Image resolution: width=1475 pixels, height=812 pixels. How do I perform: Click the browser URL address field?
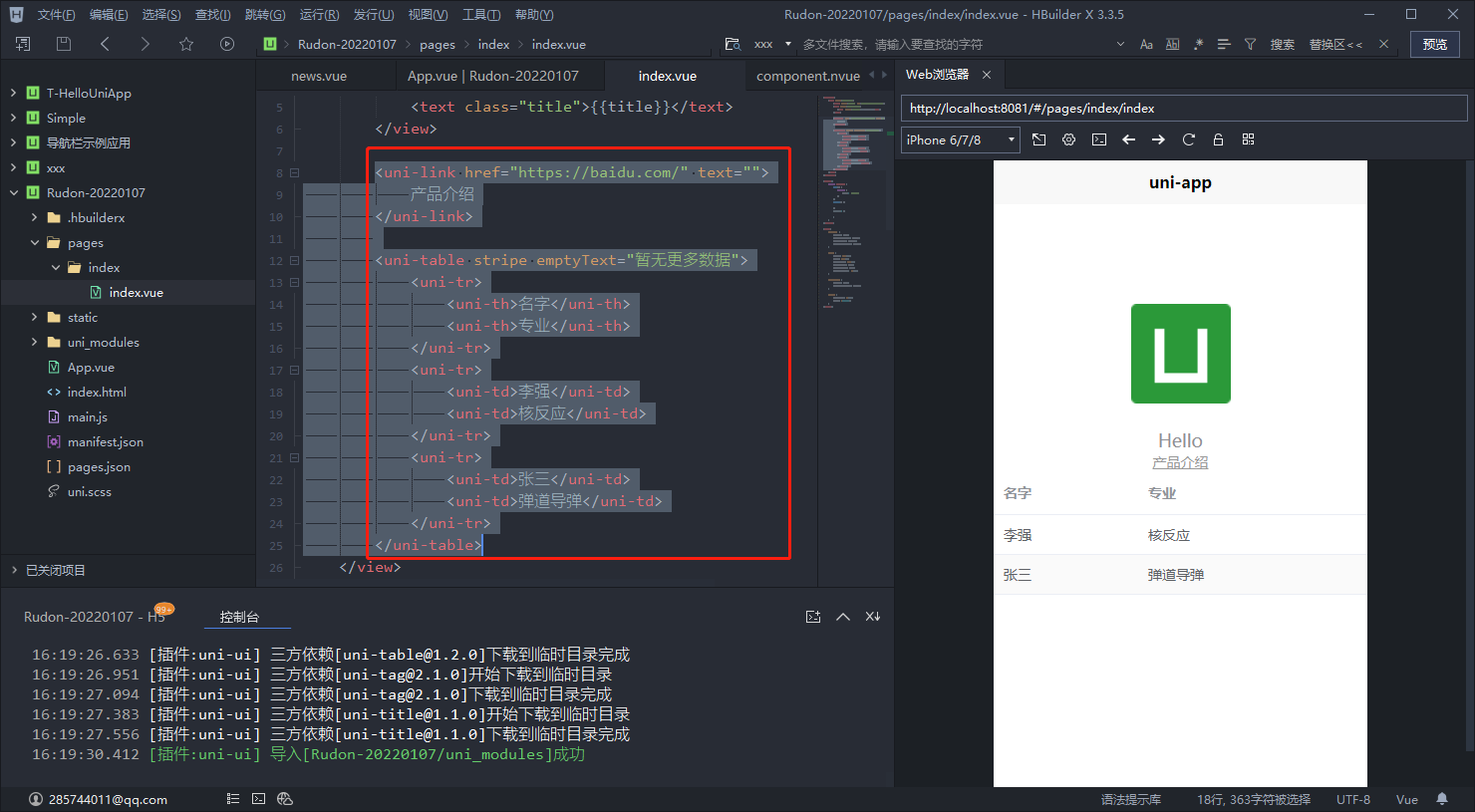pos(1184,108)
